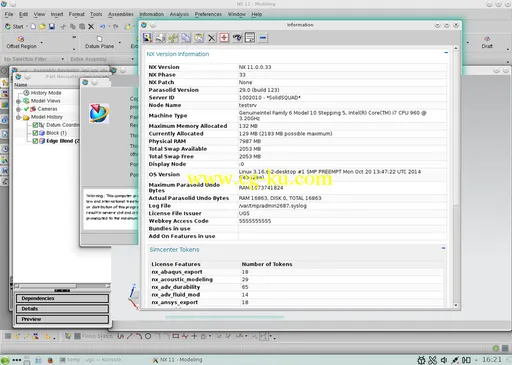The image size is (512, 365).
Task: Click the Delete X icon in main toolbar
Action: 91,27
